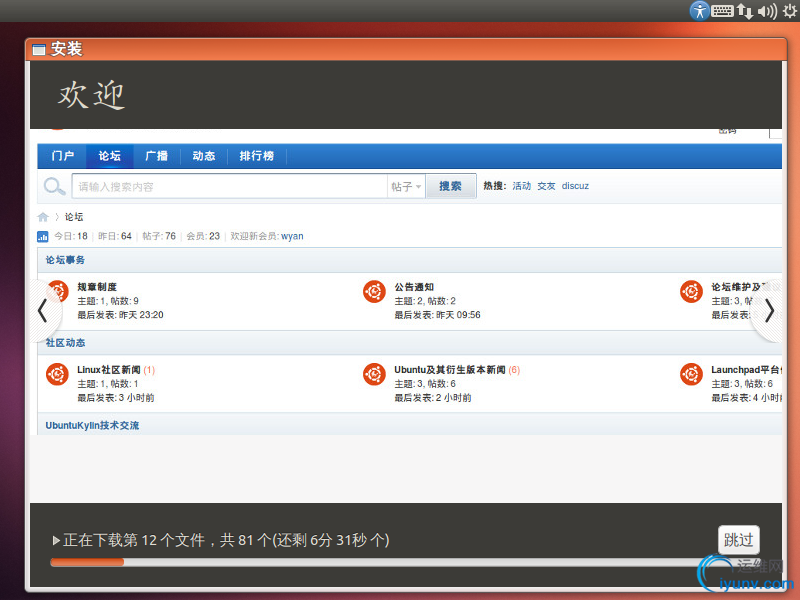Open the Launchpad平台 forum link
This screenshot has height=600, width=800.
point(746,370)
